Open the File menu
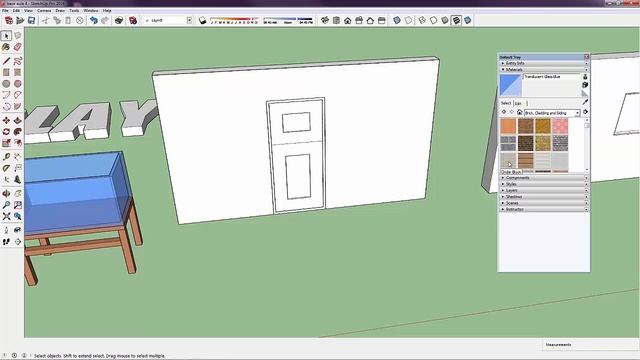The width and height of the screenshot is (640, 360). 5,11
